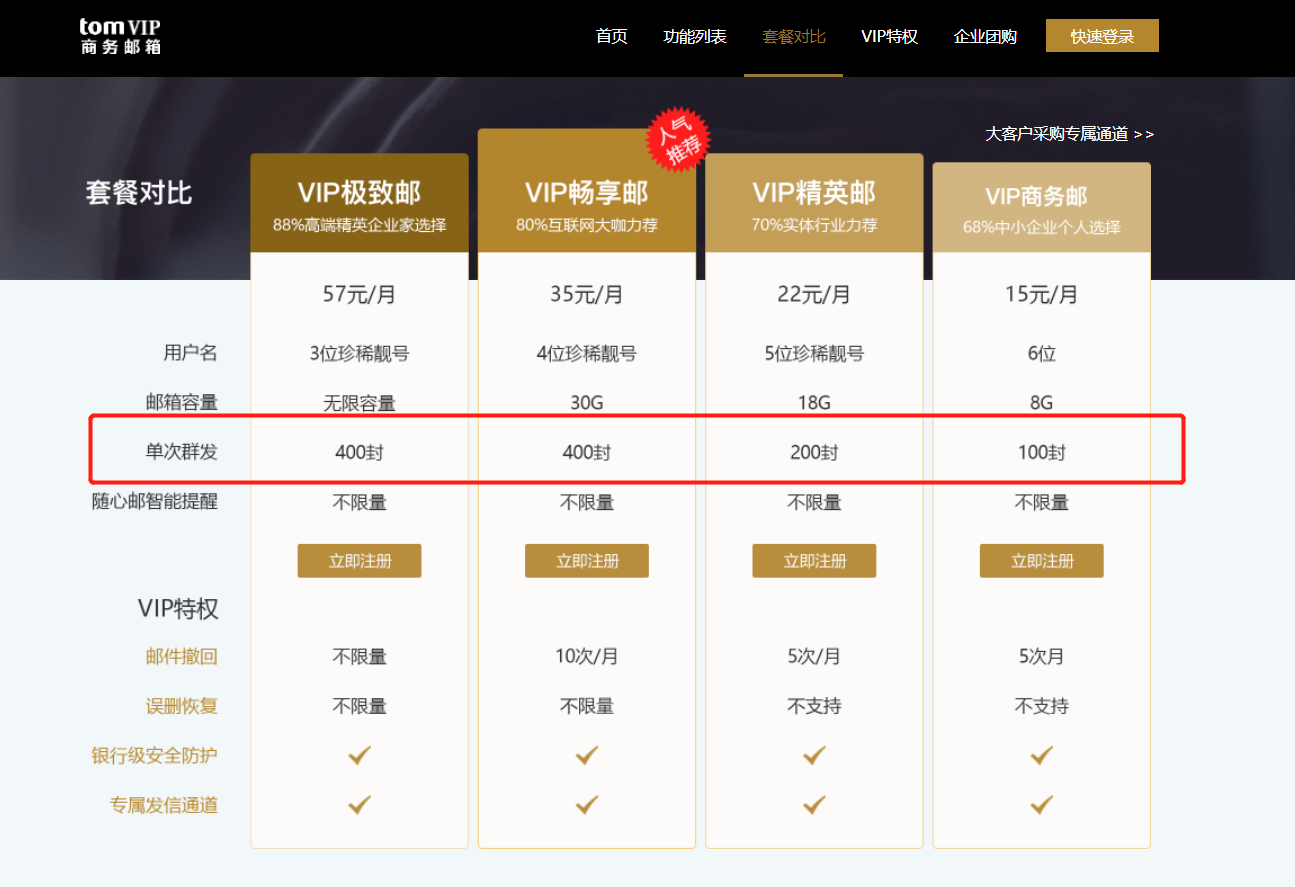1295x887 pixels.
Task: Click the tom VIP 商务邮箱 logo
Action: (x=120, y=36)
